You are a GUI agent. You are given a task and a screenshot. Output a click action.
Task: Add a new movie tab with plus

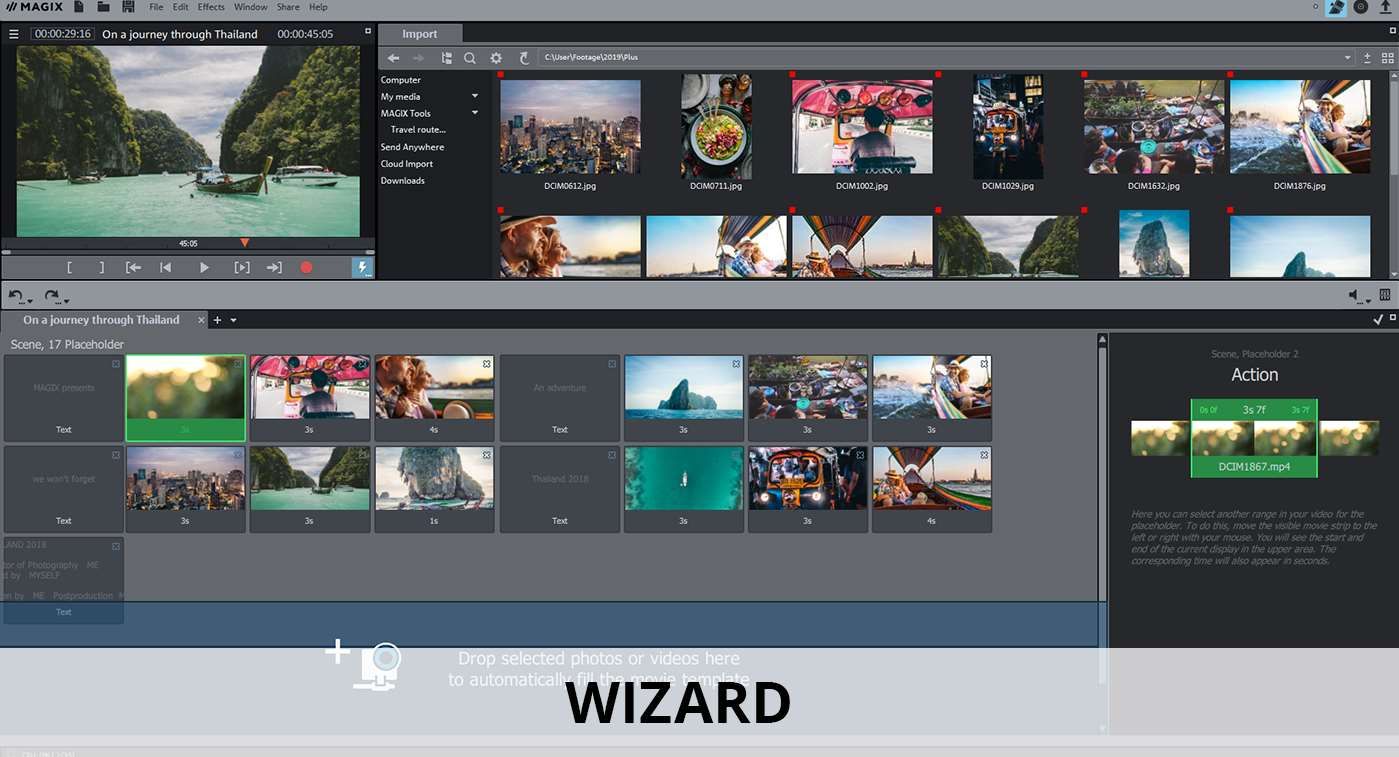(217, 320)
